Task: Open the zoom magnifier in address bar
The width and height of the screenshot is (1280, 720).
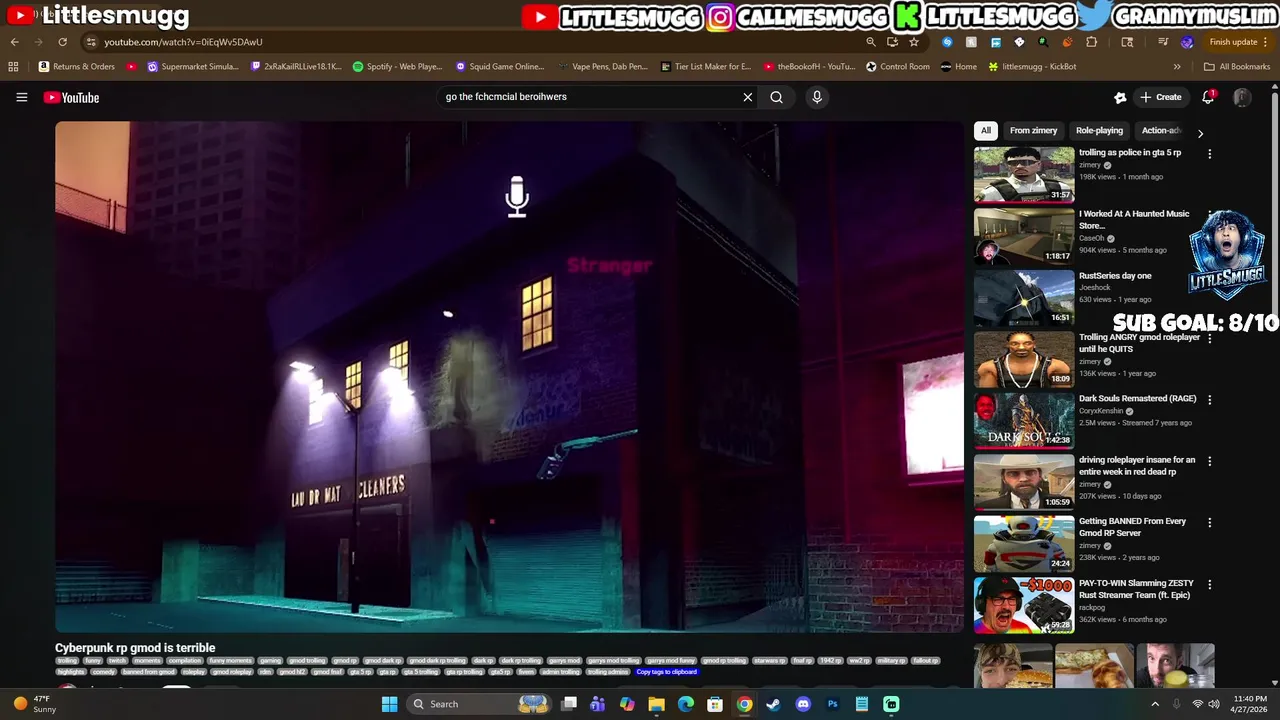Action: (x=871, y=42)
